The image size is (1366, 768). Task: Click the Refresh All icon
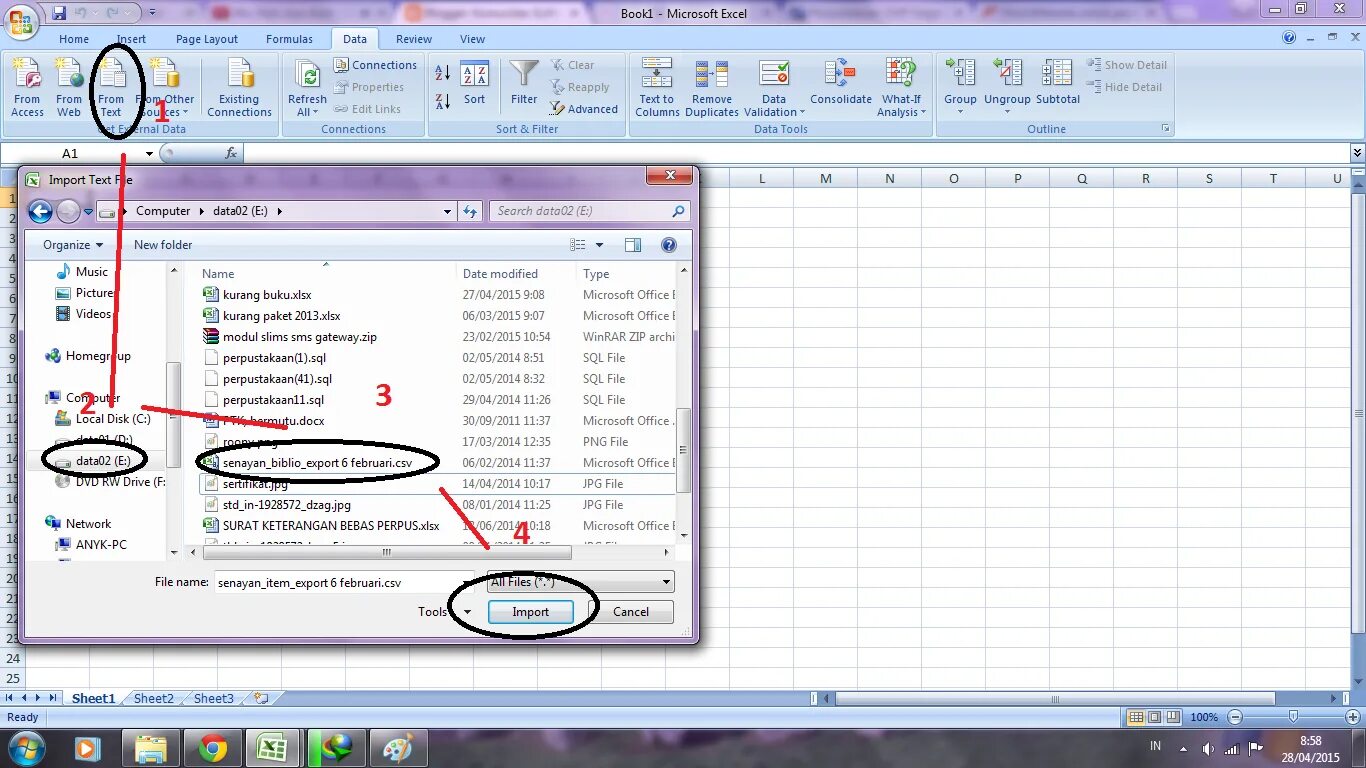click(307, 88)
